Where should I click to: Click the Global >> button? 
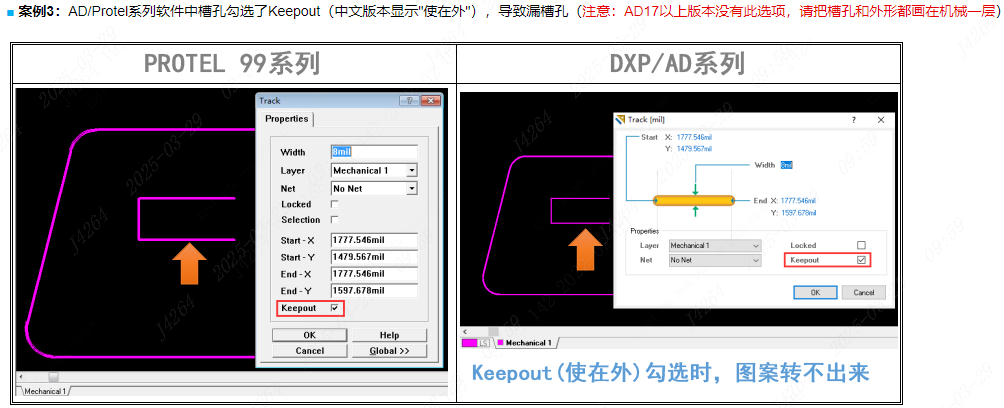pos(389,350)
